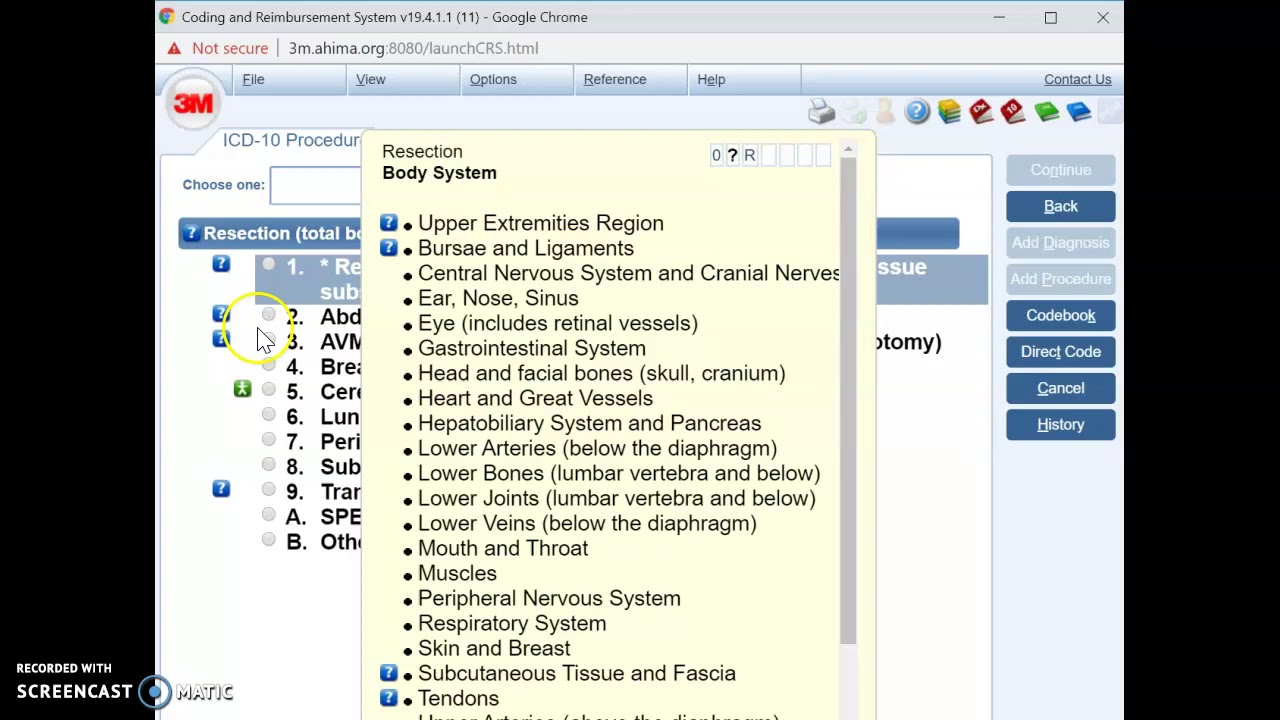Click 'Respiratory System' entry
The width and height of the screenshot is (1280, 720).
click(512, 623)
